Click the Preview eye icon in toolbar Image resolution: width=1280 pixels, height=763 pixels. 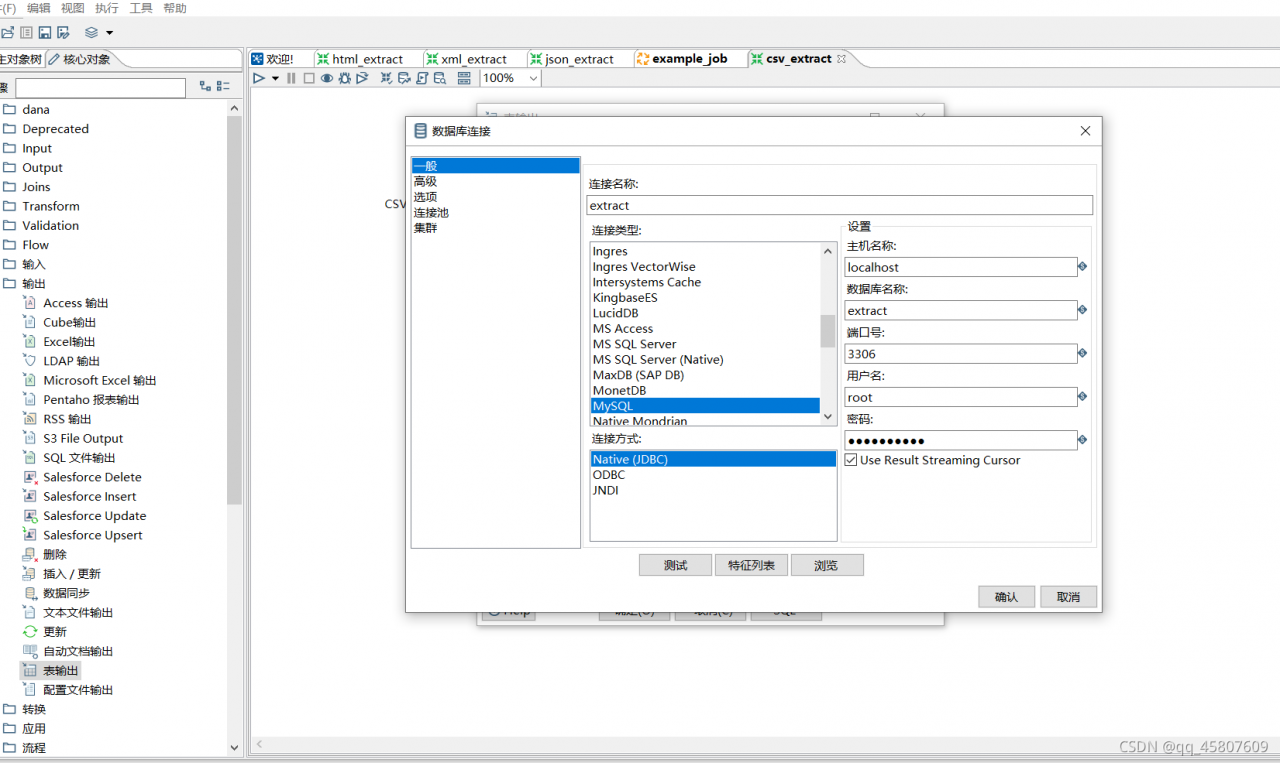327,78
